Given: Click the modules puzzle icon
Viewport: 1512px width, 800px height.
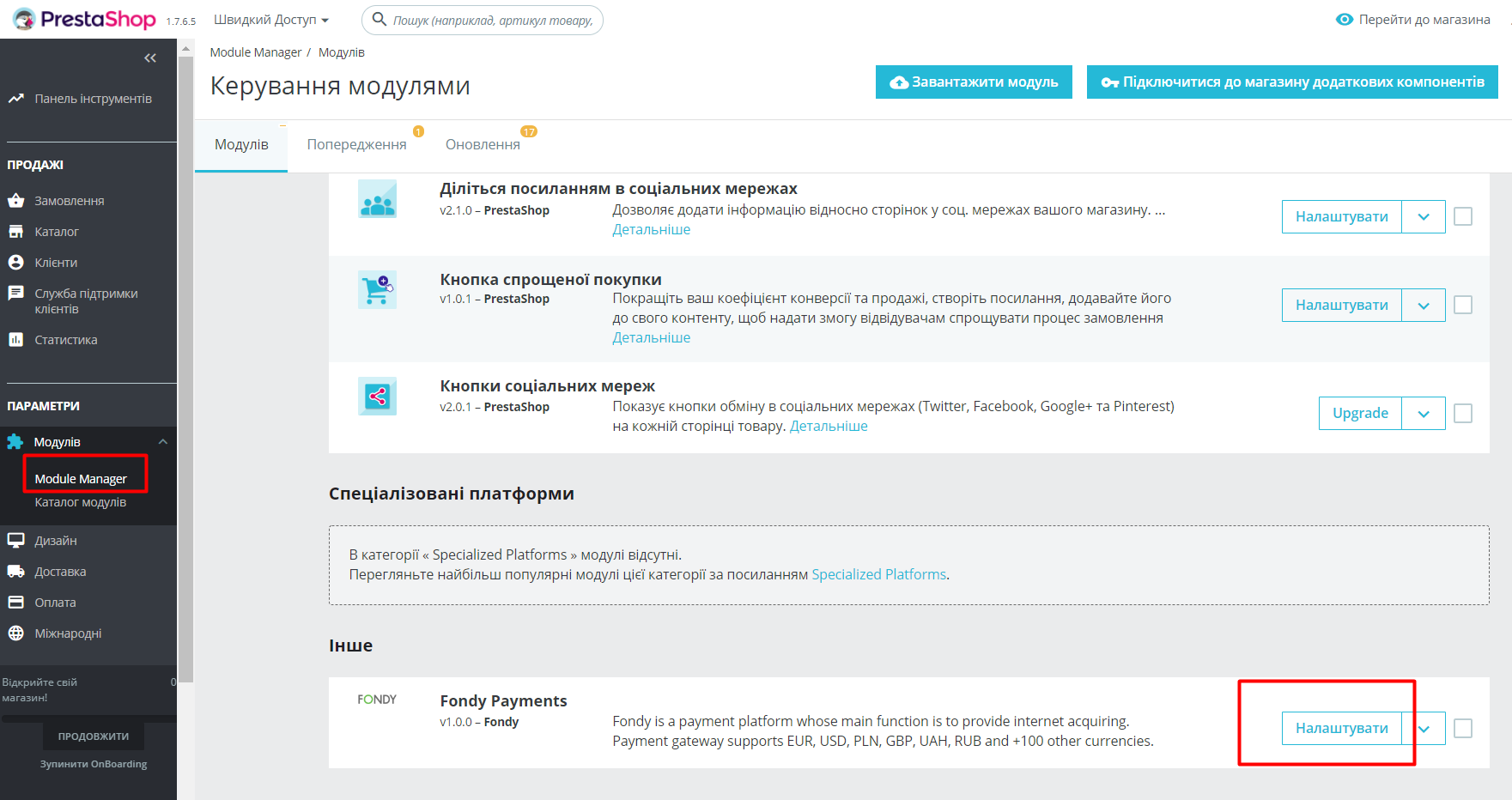Looking at the screenshot, I should point(15,442).
